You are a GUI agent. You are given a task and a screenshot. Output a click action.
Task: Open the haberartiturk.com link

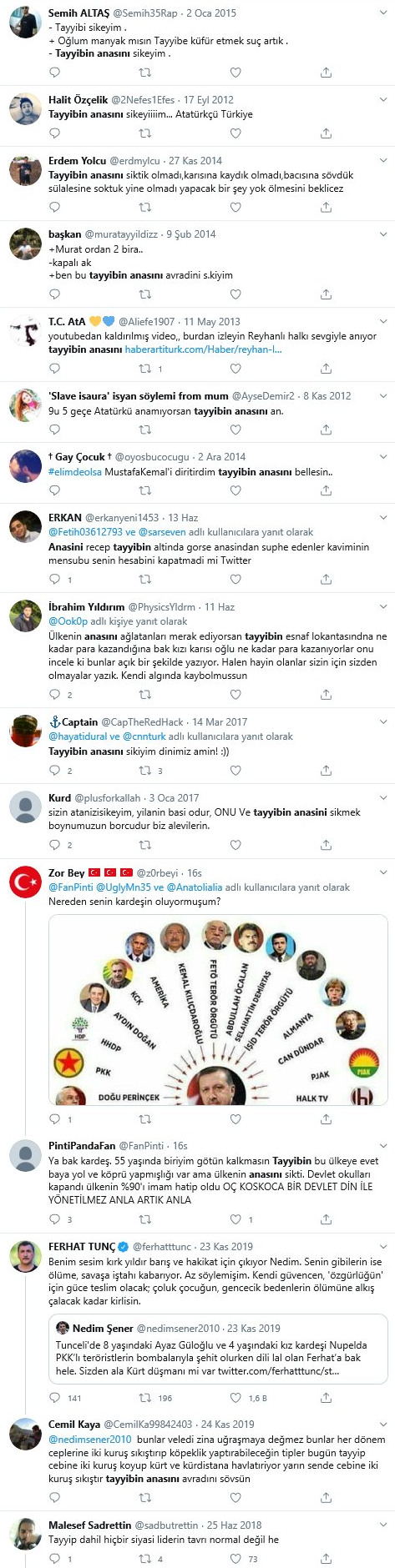click(x=203, y=349)
